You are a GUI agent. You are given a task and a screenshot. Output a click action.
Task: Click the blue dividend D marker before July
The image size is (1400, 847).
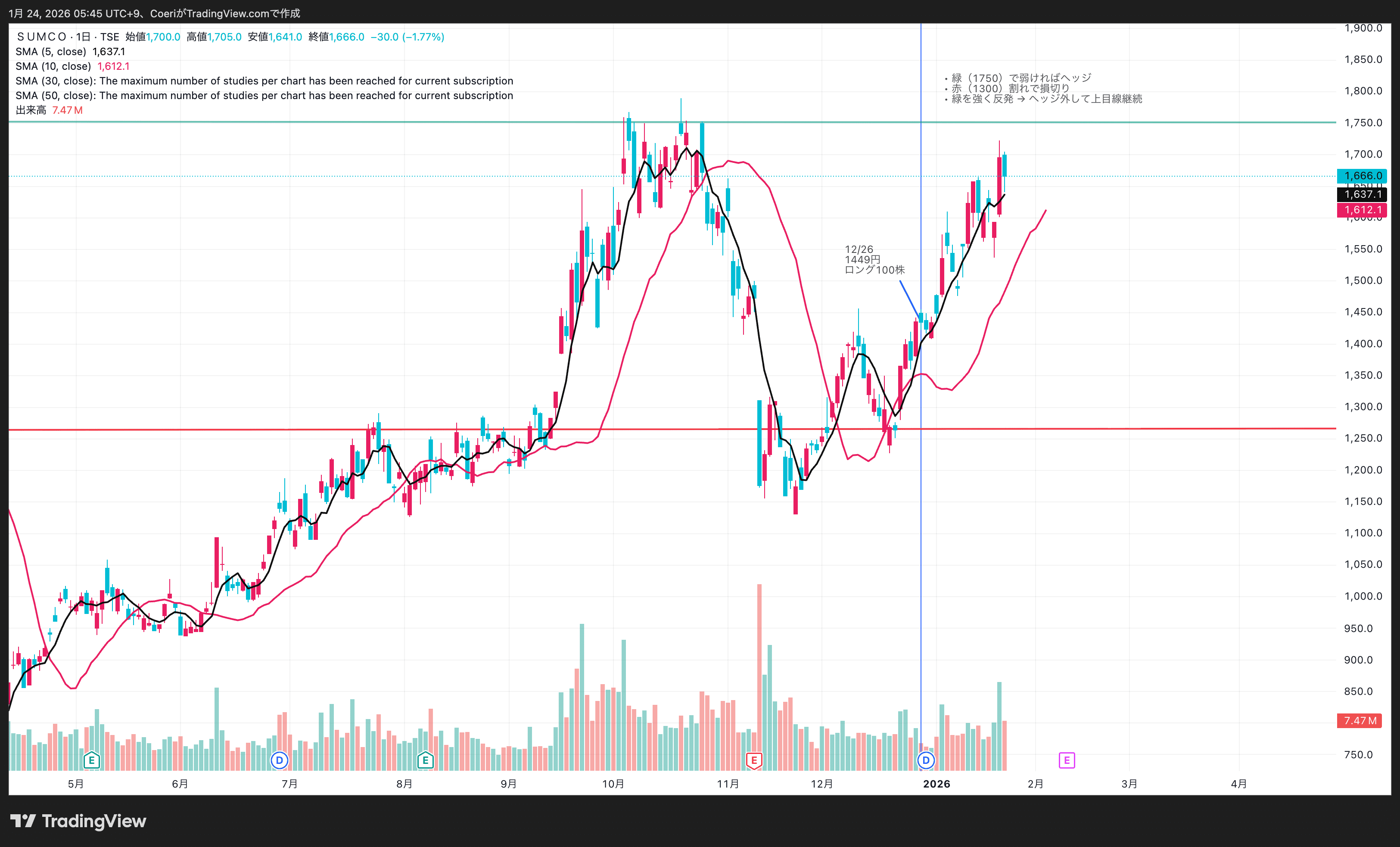coord(279,760)
